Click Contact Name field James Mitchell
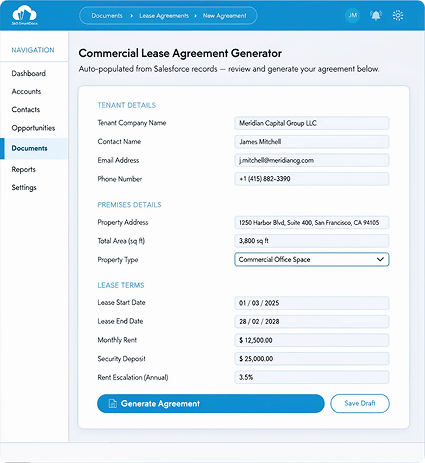The image size is (425, 463). [x=312, y=142]
